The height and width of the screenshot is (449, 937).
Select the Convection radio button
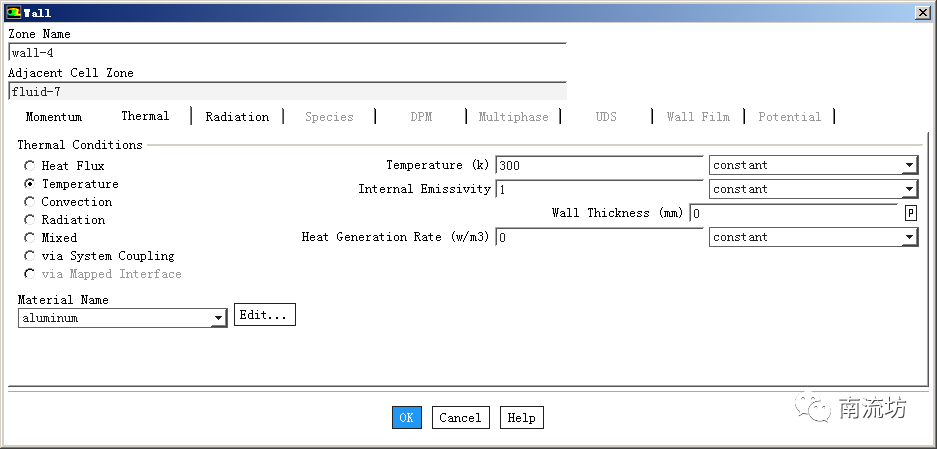30,202
